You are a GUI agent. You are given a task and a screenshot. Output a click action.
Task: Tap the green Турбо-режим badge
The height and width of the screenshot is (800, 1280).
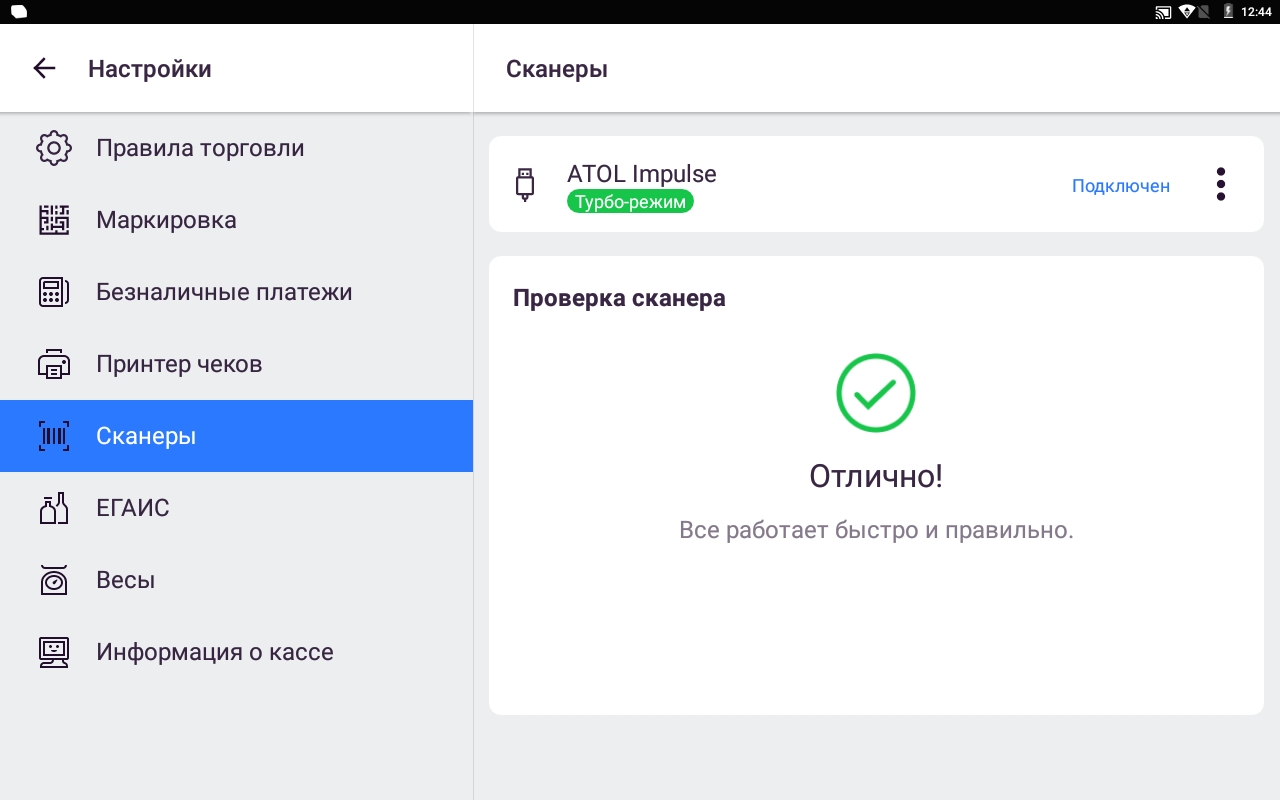tap(630, 202)
